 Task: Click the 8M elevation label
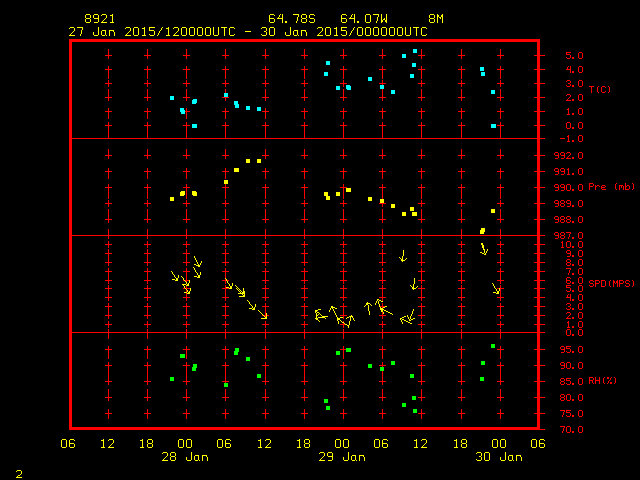click(x=435, y=19)
